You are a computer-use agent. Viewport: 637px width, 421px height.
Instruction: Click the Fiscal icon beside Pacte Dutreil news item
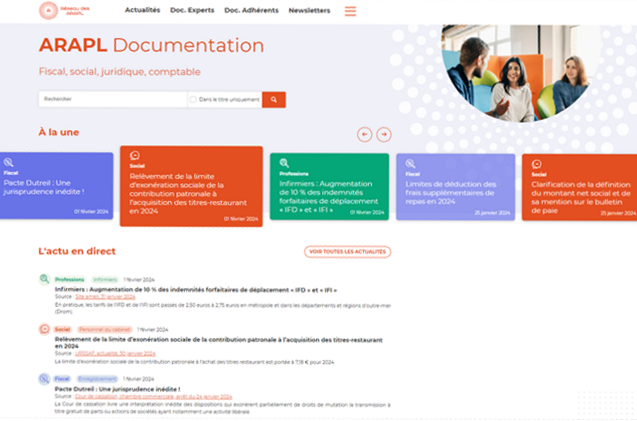pos(45,379)
